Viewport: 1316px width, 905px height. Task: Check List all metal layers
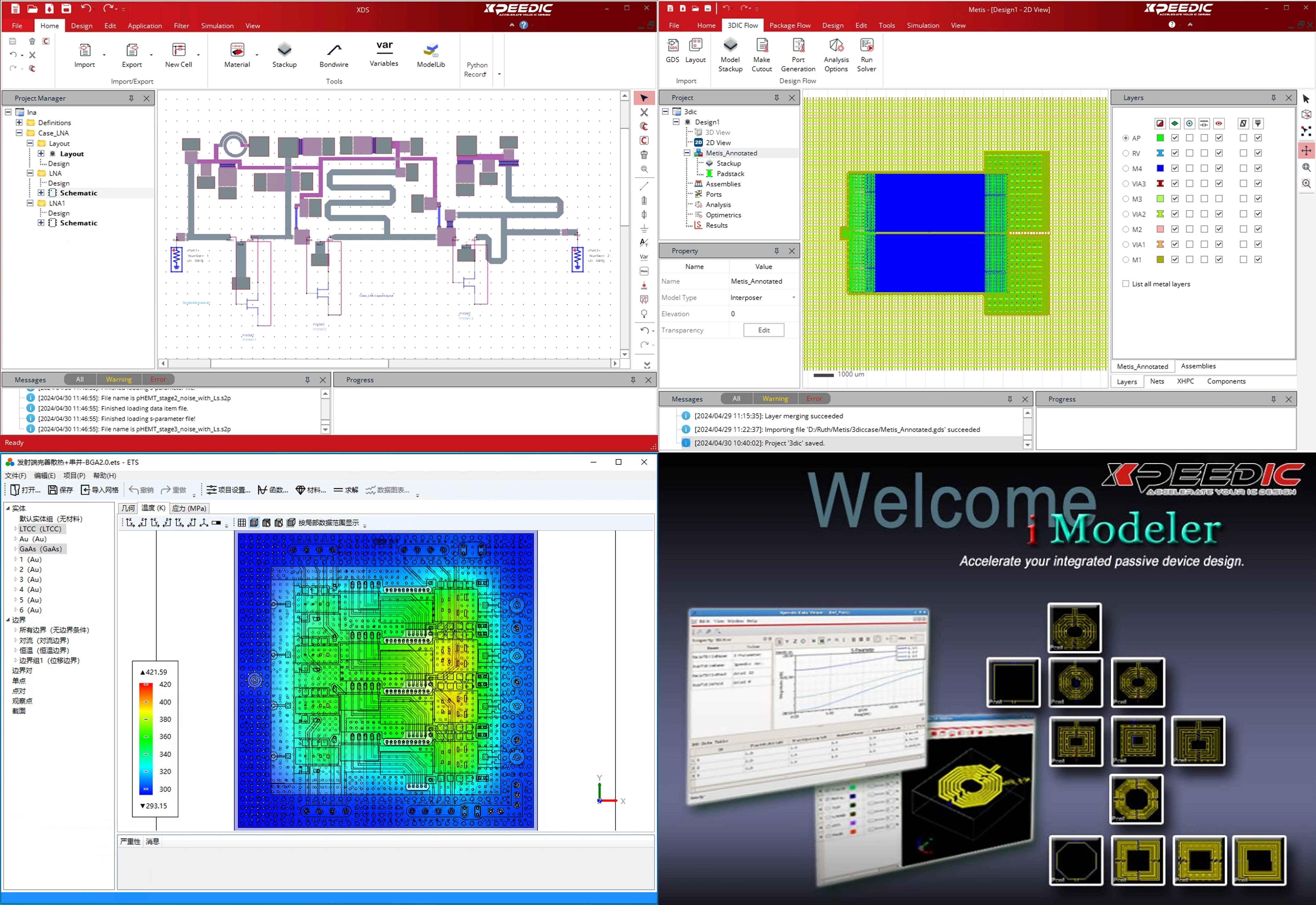pos(1125,283)
